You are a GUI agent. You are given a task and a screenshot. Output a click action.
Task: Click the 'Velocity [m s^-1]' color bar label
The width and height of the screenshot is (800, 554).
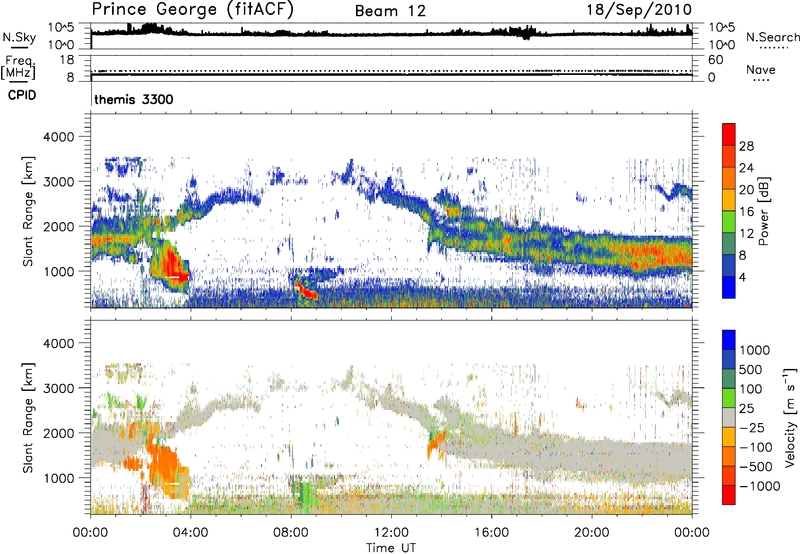(x=790, y=417)
